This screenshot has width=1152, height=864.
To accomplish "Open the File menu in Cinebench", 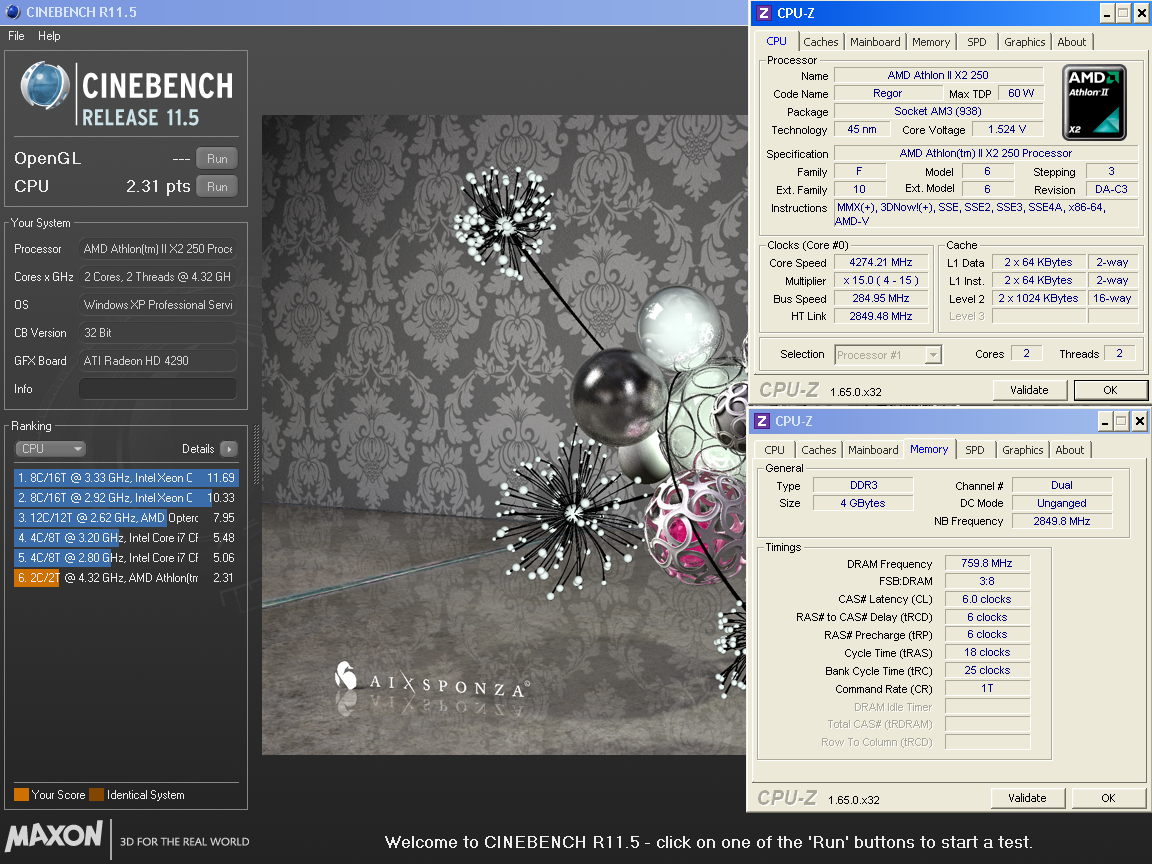I will click(16, 36).
